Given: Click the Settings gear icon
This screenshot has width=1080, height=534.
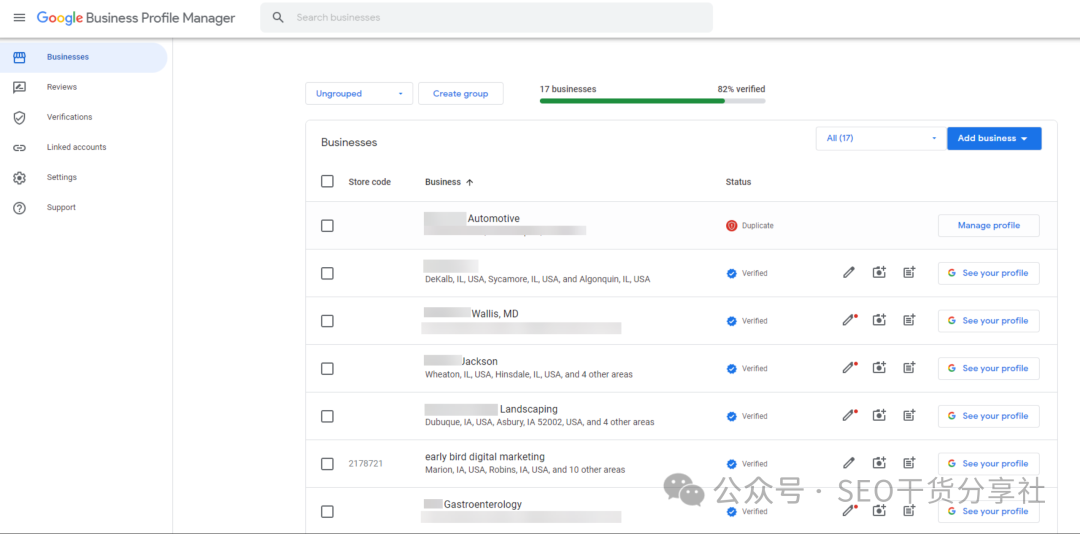Looking at the screenshot, I should tap(19, 178).
